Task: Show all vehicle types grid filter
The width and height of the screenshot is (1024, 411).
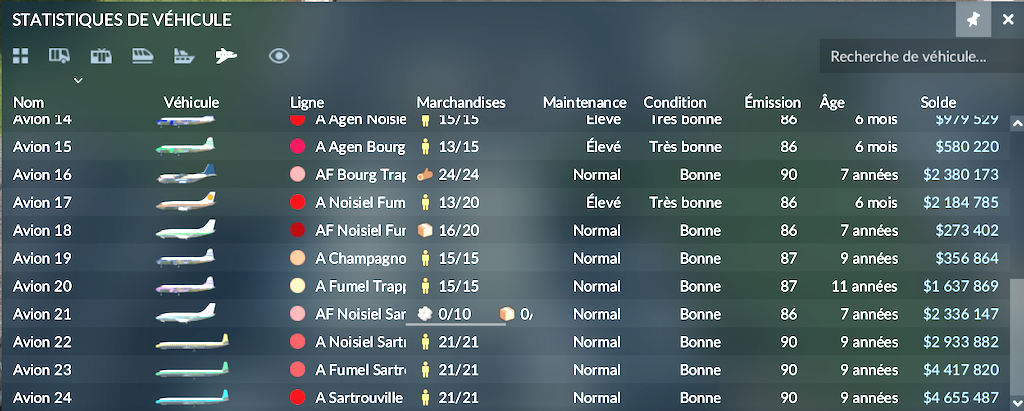Action: [20, 56]
